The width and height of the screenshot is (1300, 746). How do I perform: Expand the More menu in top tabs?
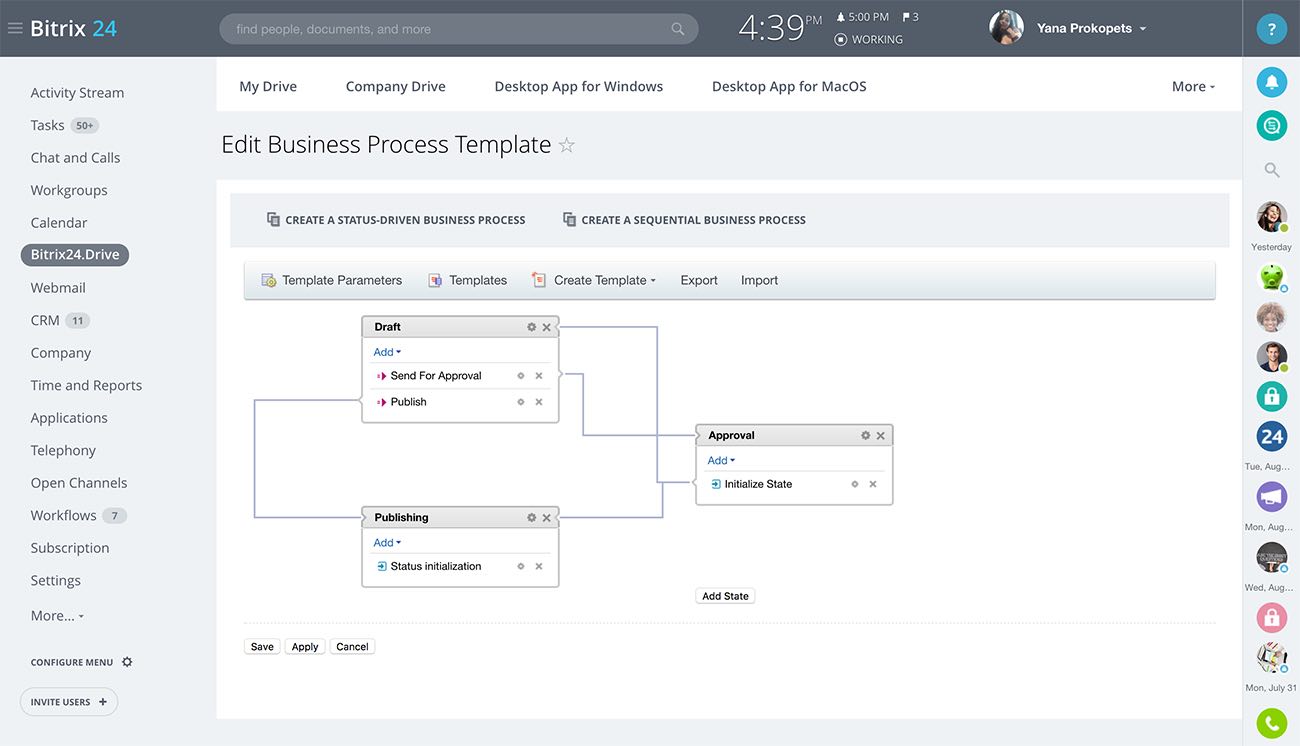[x=1193, y=87]
